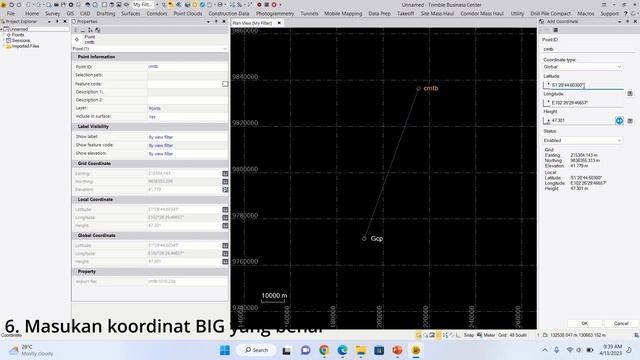Collapse the Global Coordinate section

click(75, 236)
